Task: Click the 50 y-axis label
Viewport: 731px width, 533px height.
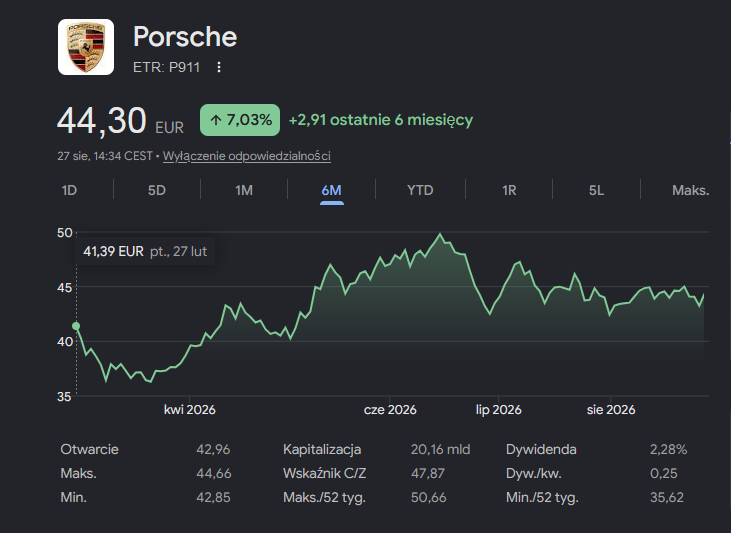Action: click(x=64, y=233)
